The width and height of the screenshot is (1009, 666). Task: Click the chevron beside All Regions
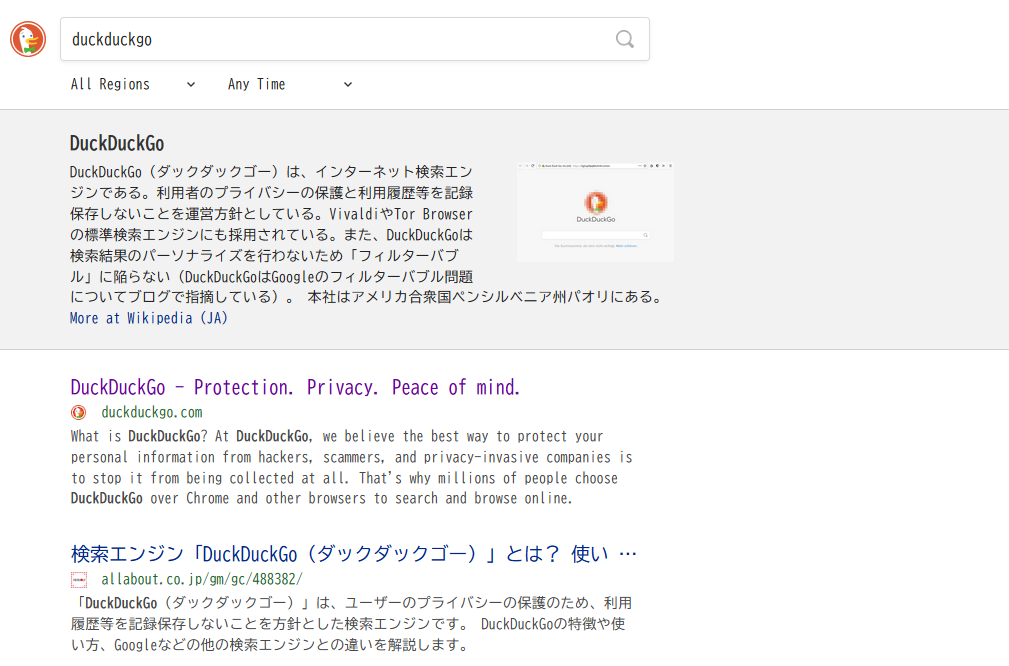coord(191,85)
